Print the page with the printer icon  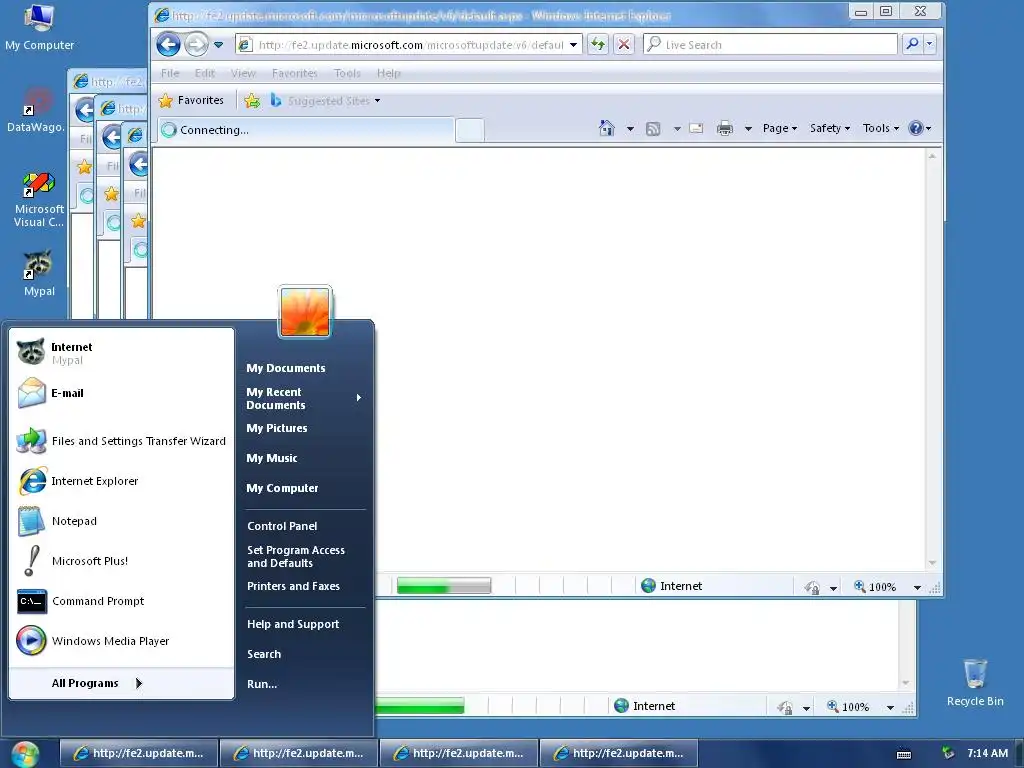tap(725, 129)
